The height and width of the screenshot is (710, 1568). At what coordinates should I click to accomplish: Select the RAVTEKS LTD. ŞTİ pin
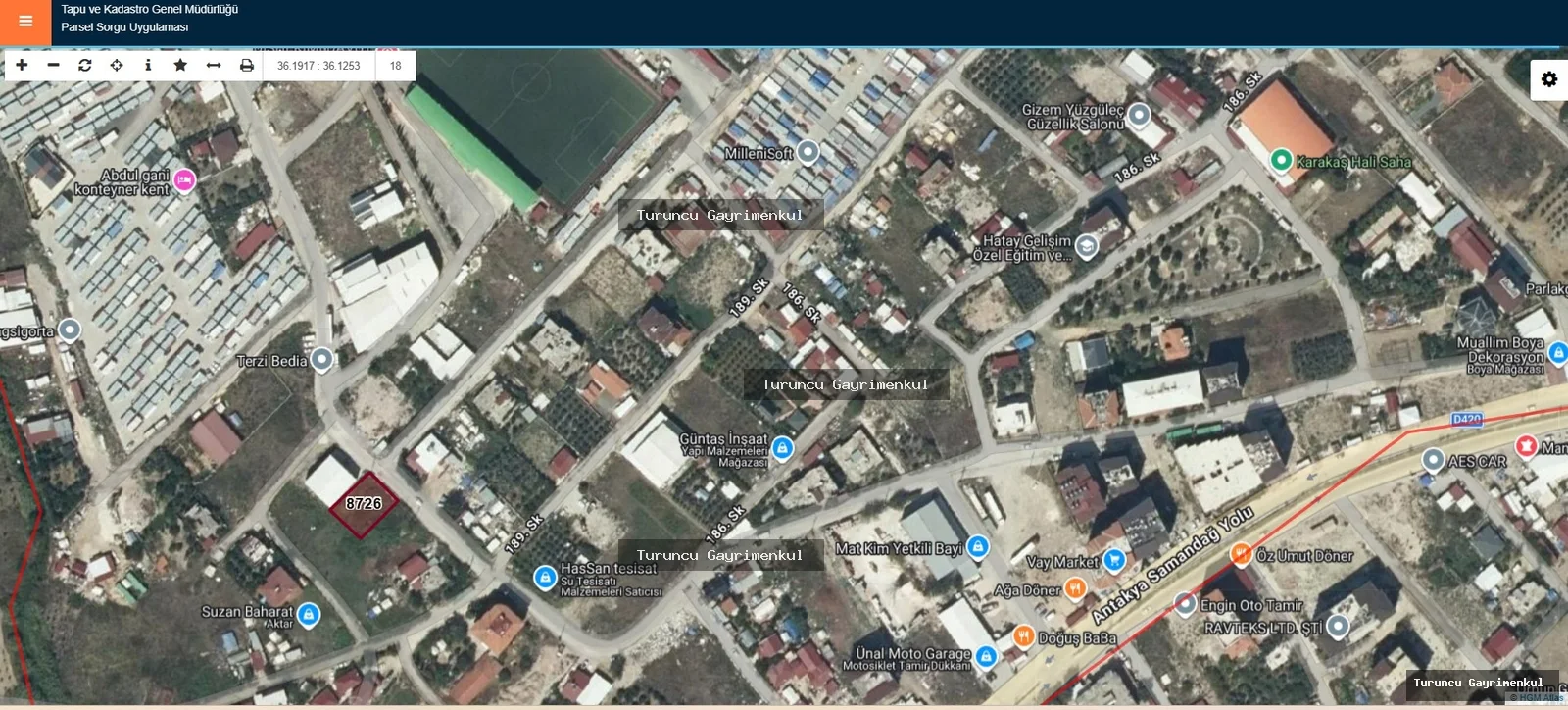click(1337, 626)
